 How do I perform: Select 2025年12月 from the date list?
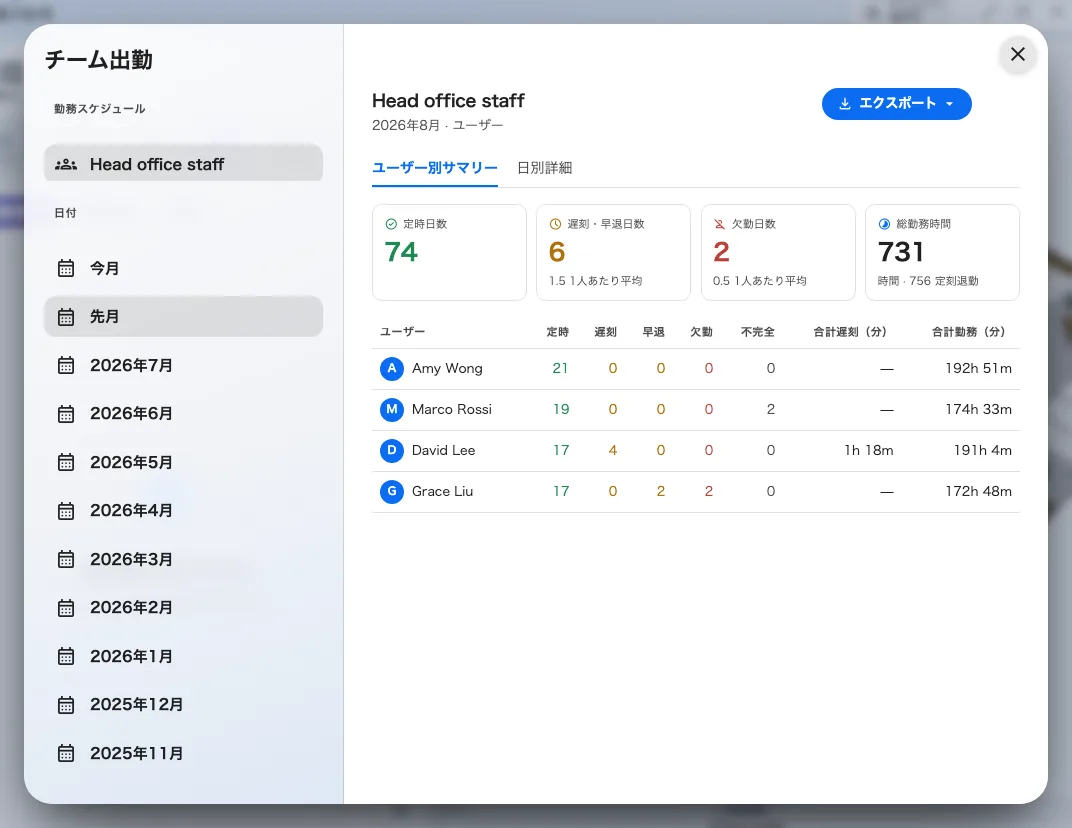click(183, 704)
